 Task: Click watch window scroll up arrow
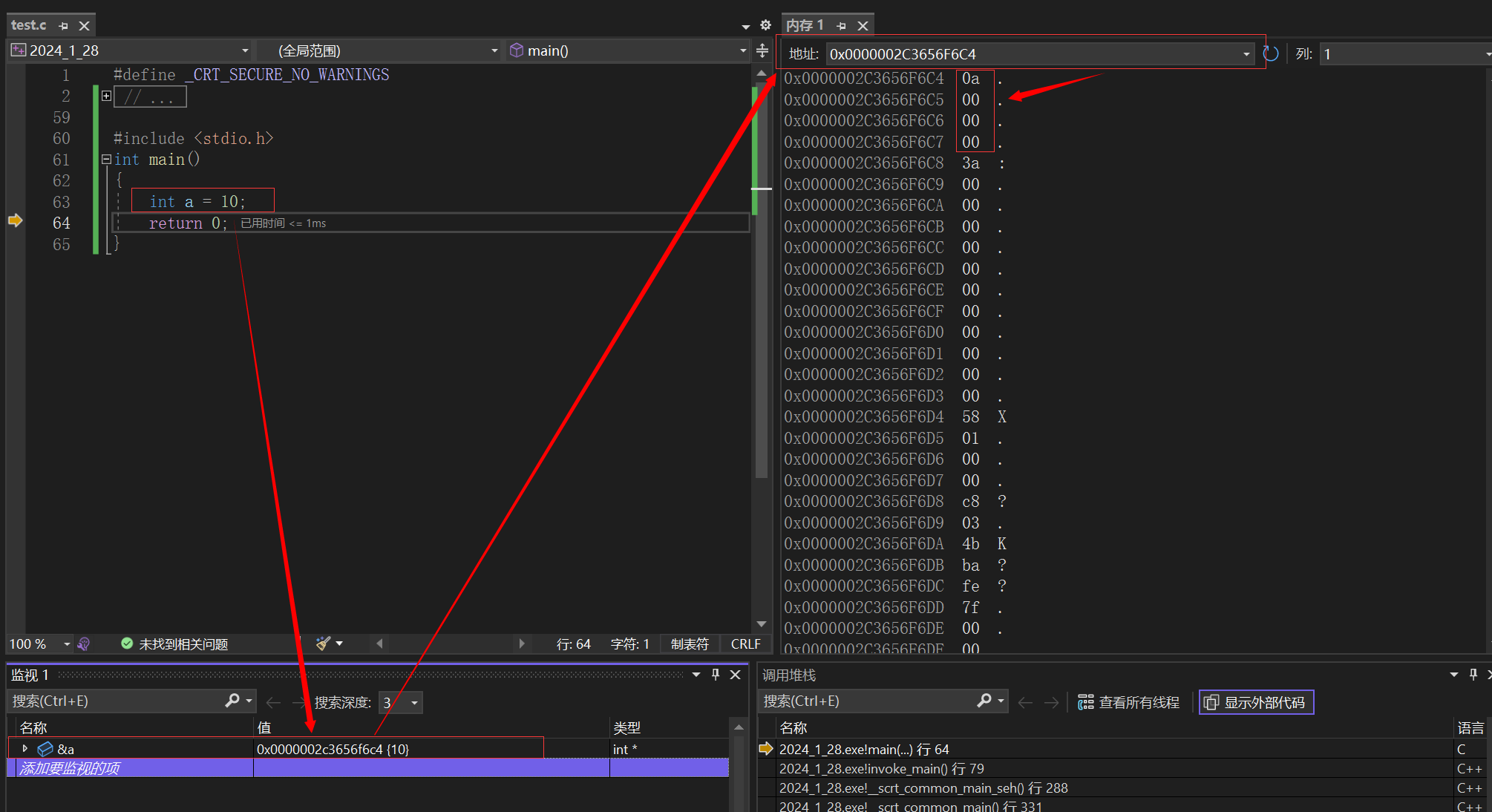click(739, 727)
